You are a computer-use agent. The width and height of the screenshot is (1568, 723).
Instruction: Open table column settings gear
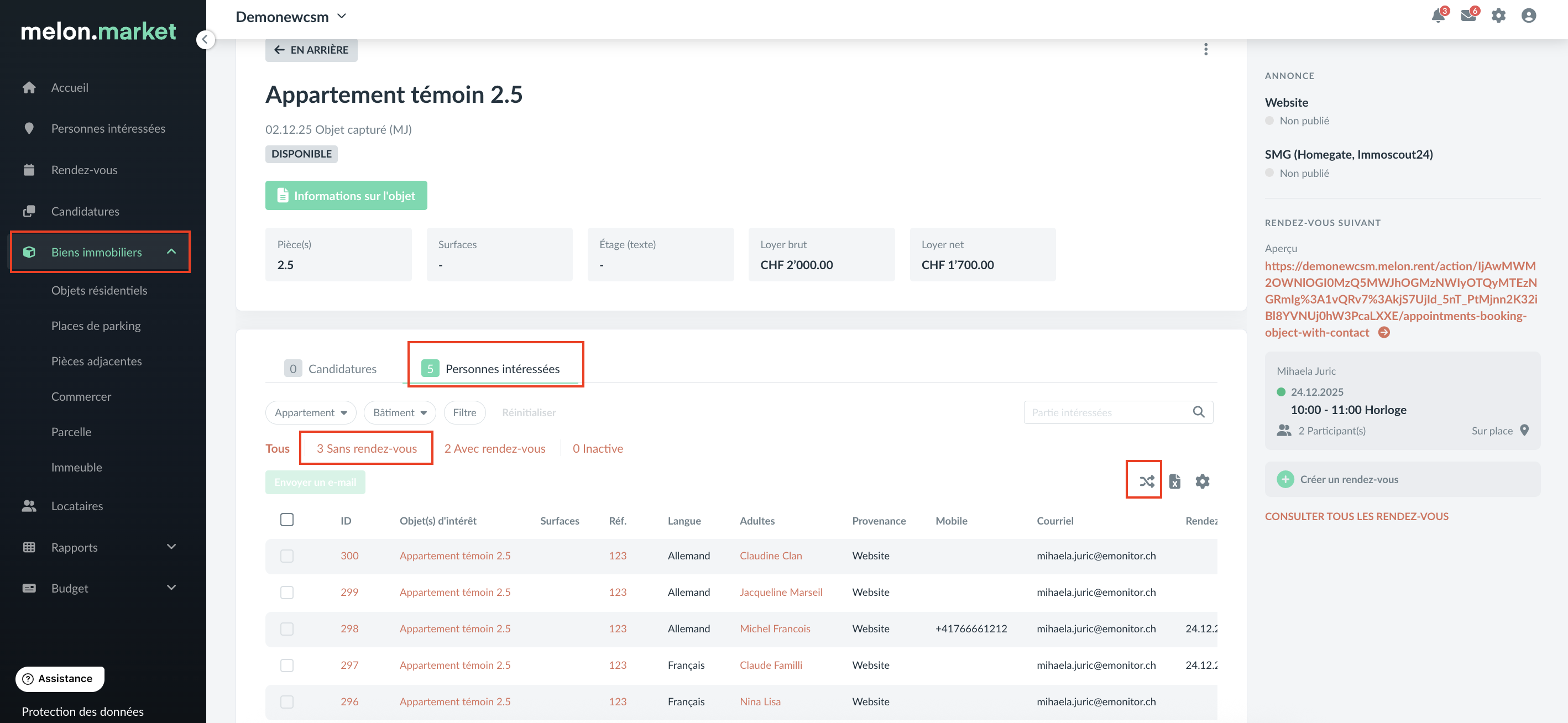pyautogui.click(x=1202, y=481)
